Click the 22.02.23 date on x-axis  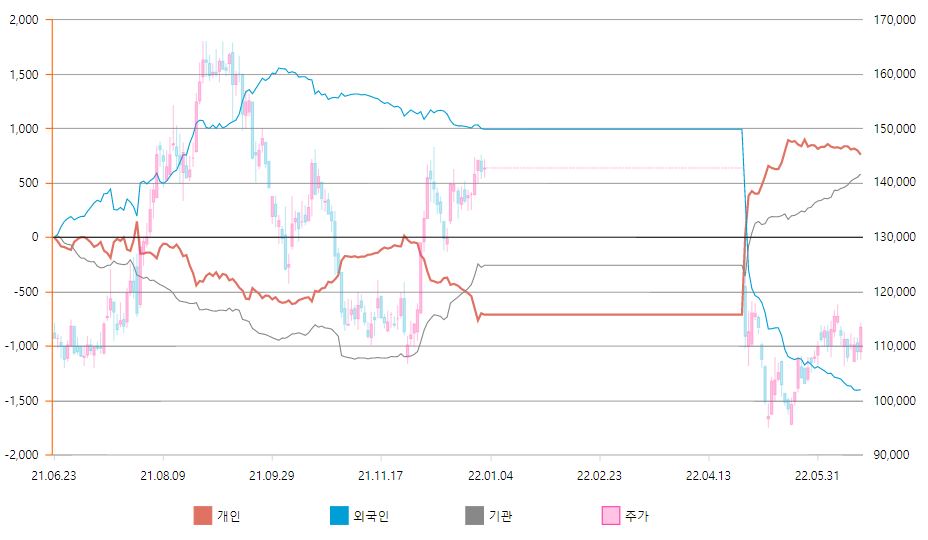tap(599, 475)
